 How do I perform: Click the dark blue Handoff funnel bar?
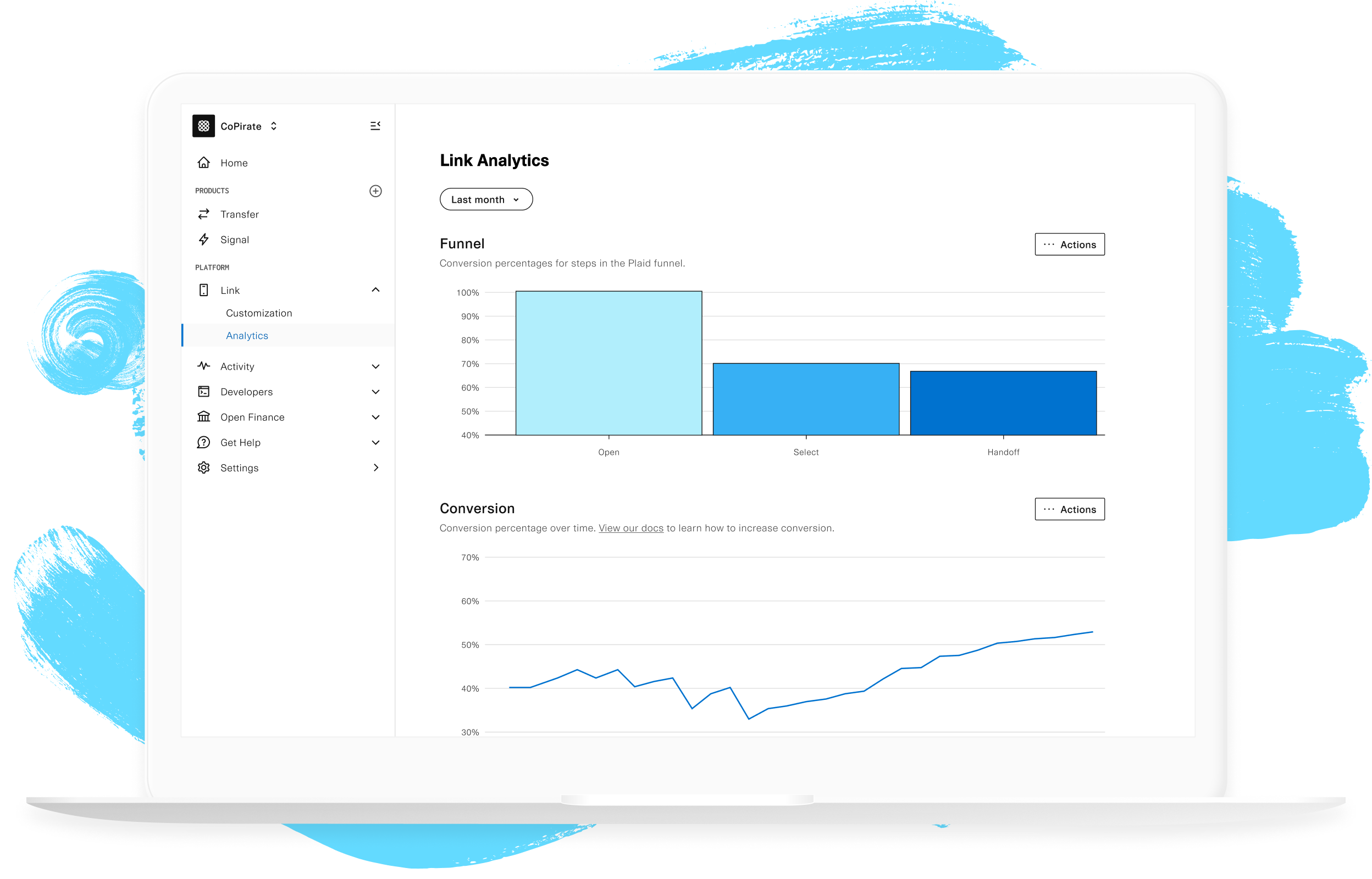1003,403
